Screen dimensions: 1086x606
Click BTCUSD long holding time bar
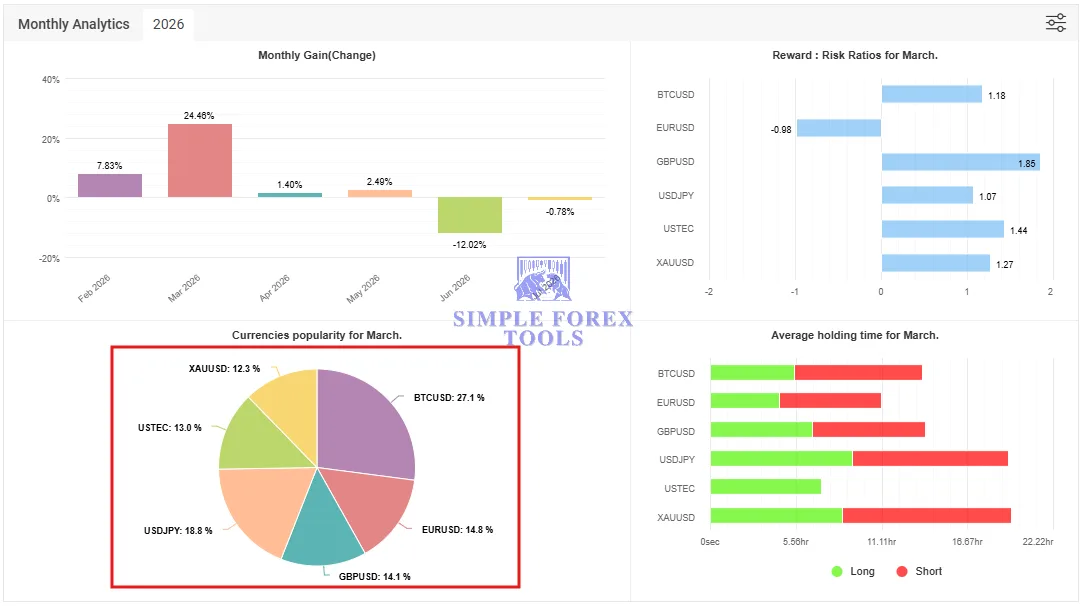click(x=752, y=373)
